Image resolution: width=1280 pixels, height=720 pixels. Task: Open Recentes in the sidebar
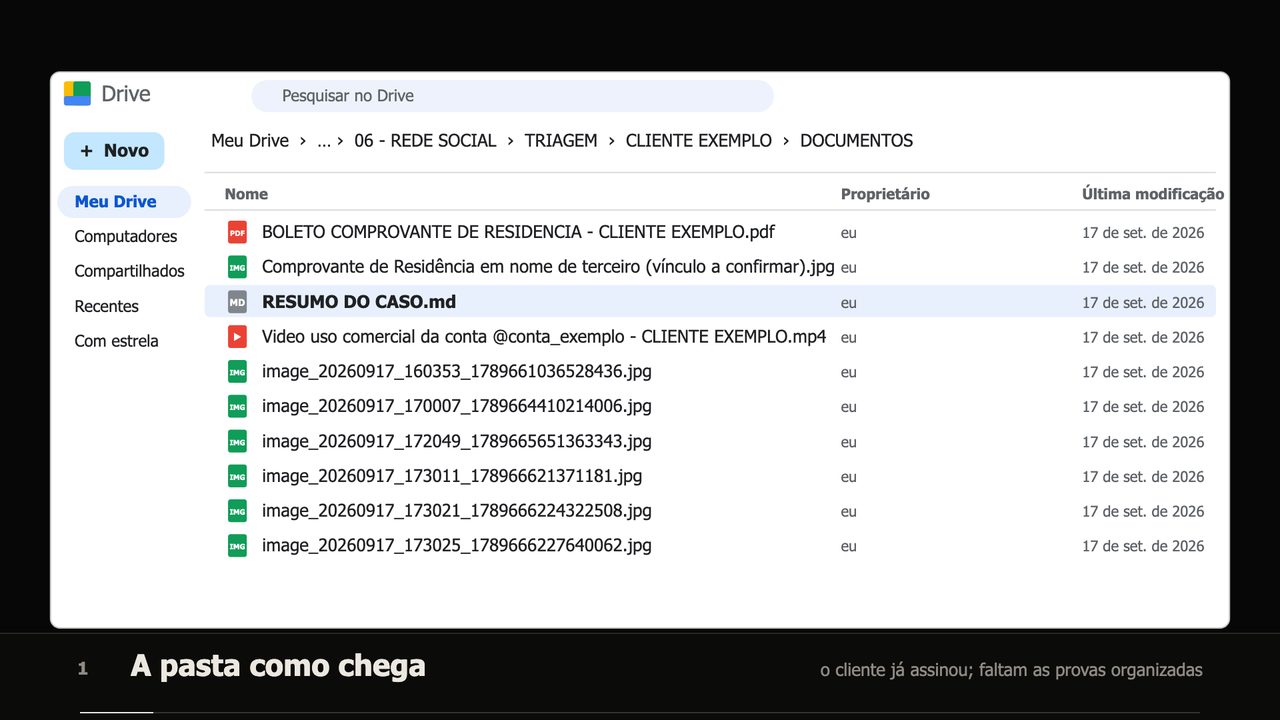coord(107,306)
